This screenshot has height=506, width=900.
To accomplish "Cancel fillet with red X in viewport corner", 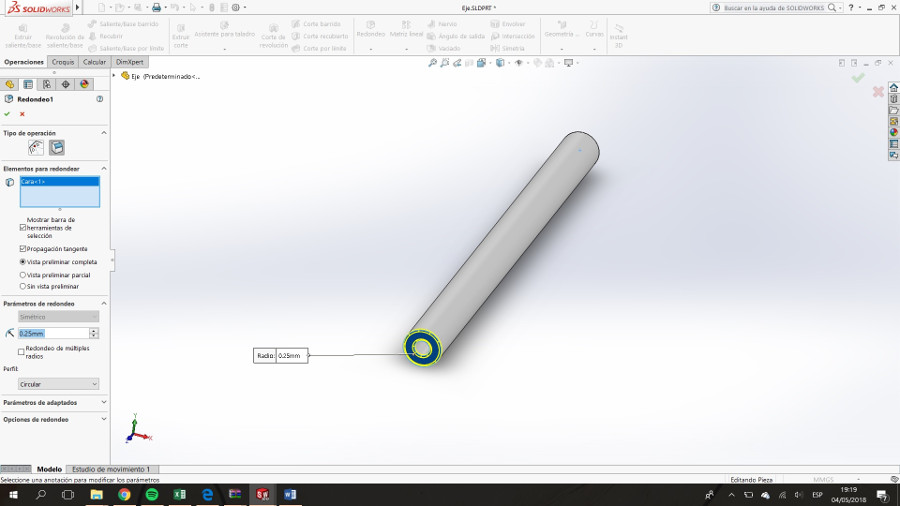I will pyautogui.click(x=878, y=92).
